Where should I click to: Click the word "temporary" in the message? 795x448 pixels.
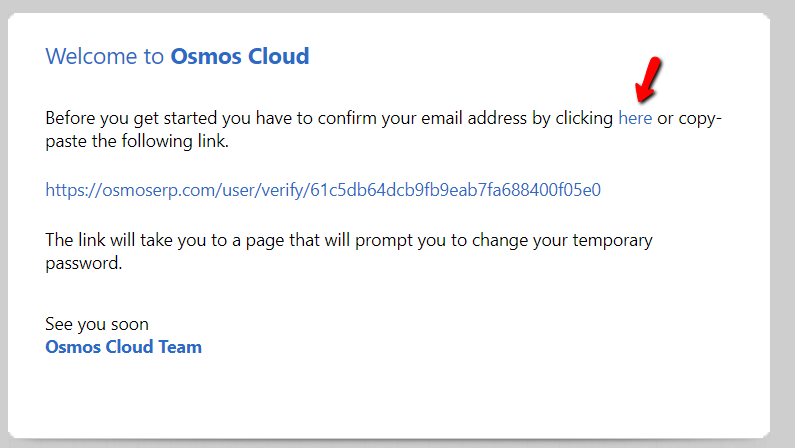[612, 240]
